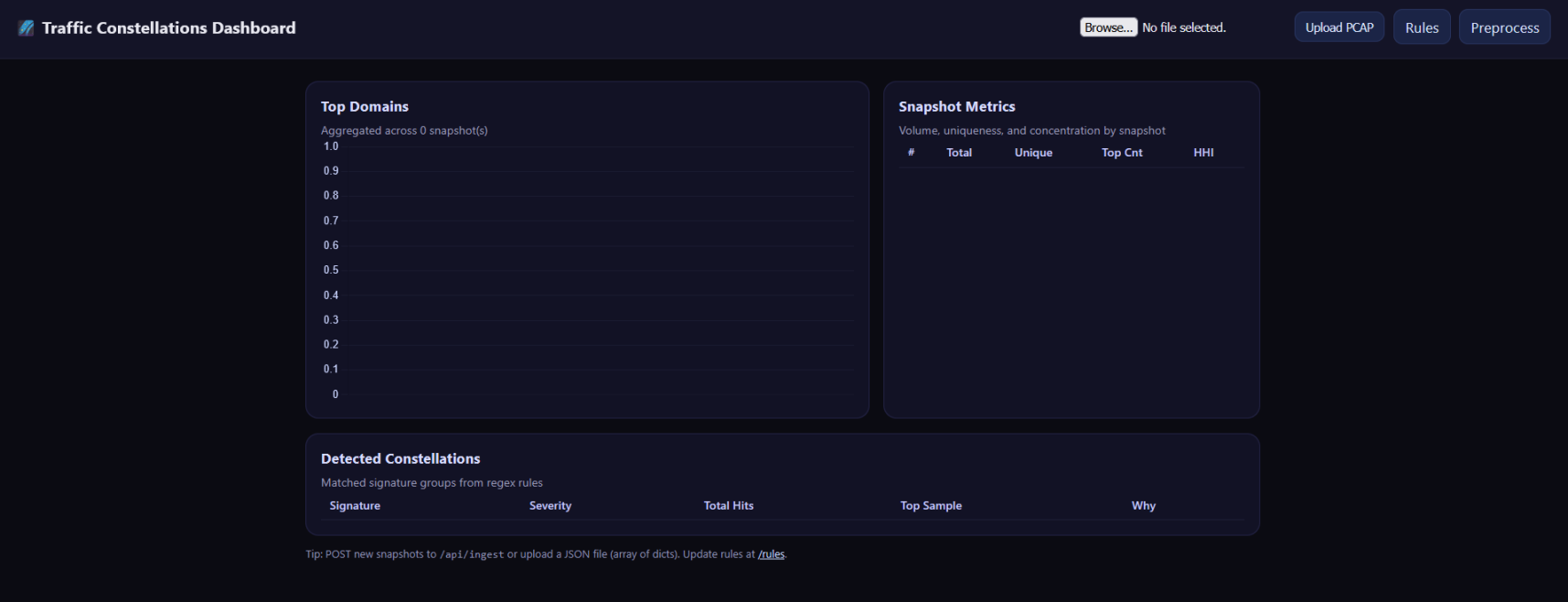Click the Top Sample column header
1568x602 pixels.
pos(931,506)
